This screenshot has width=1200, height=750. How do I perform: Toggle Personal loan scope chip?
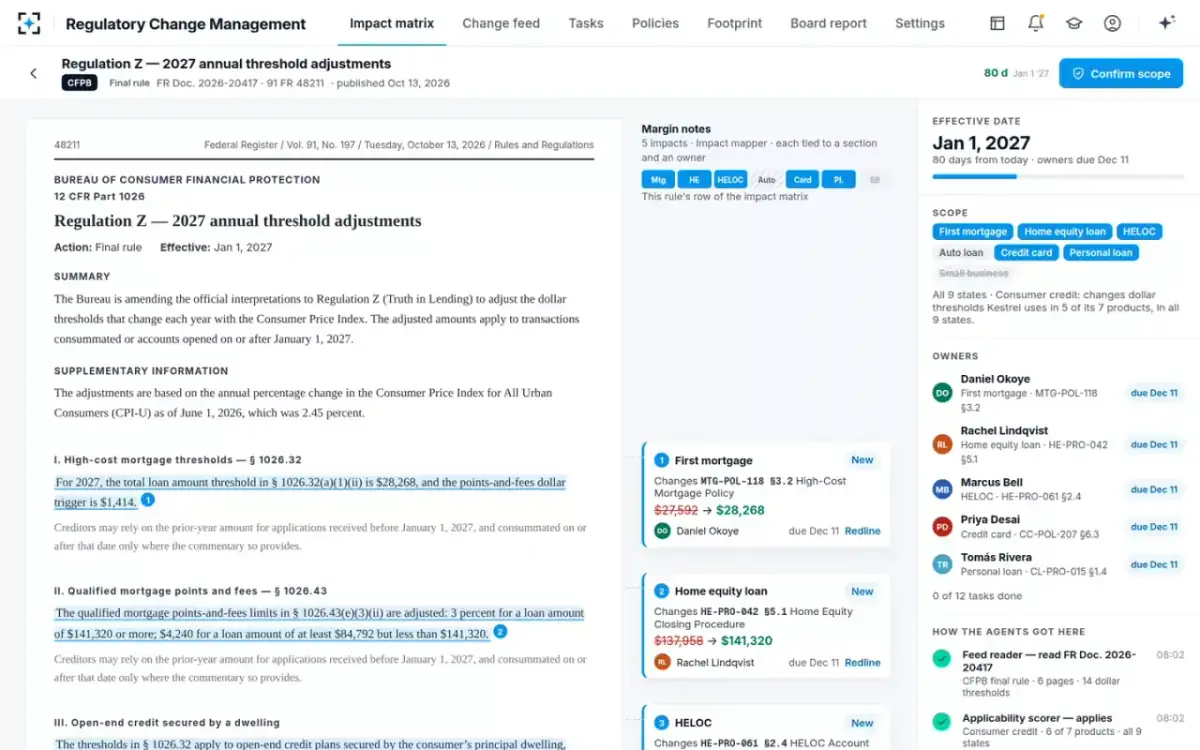tap(1101, 253)
